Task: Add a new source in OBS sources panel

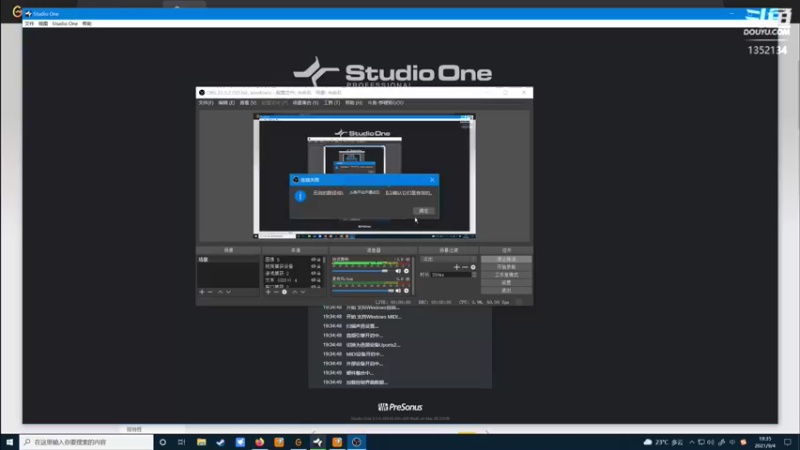Action: [x=268, y=292]
